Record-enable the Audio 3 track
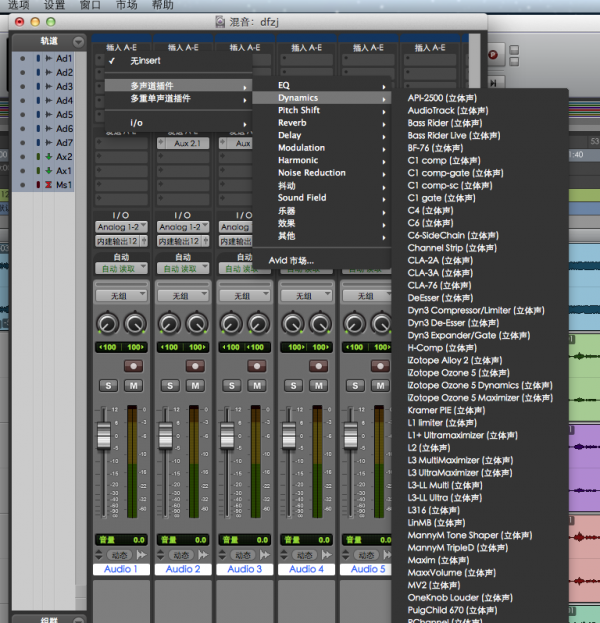The width and height of the screenshot is (600, 623). pyautogui.click(x=257, y=366)
